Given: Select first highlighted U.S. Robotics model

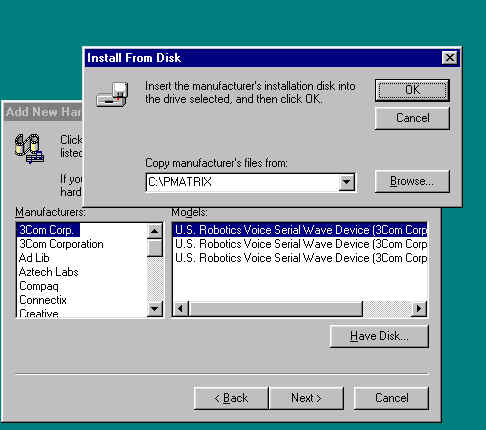Looking at the screenshot, I should pos(300,230).
